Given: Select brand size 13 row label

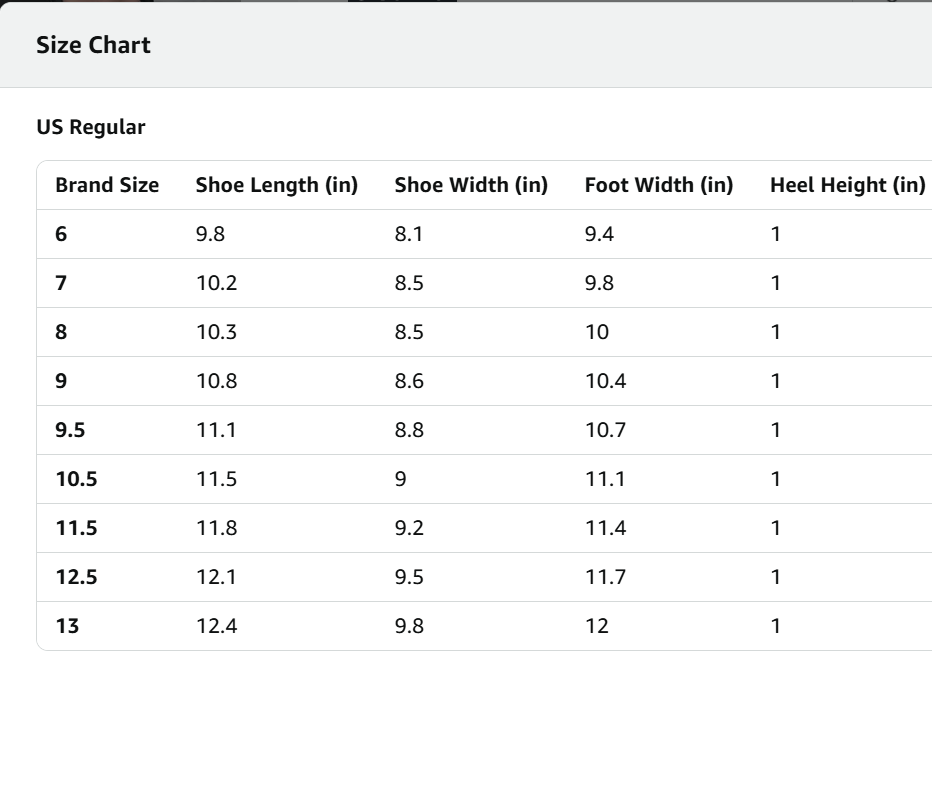Looking at the screenshot, I should (67, 626).
